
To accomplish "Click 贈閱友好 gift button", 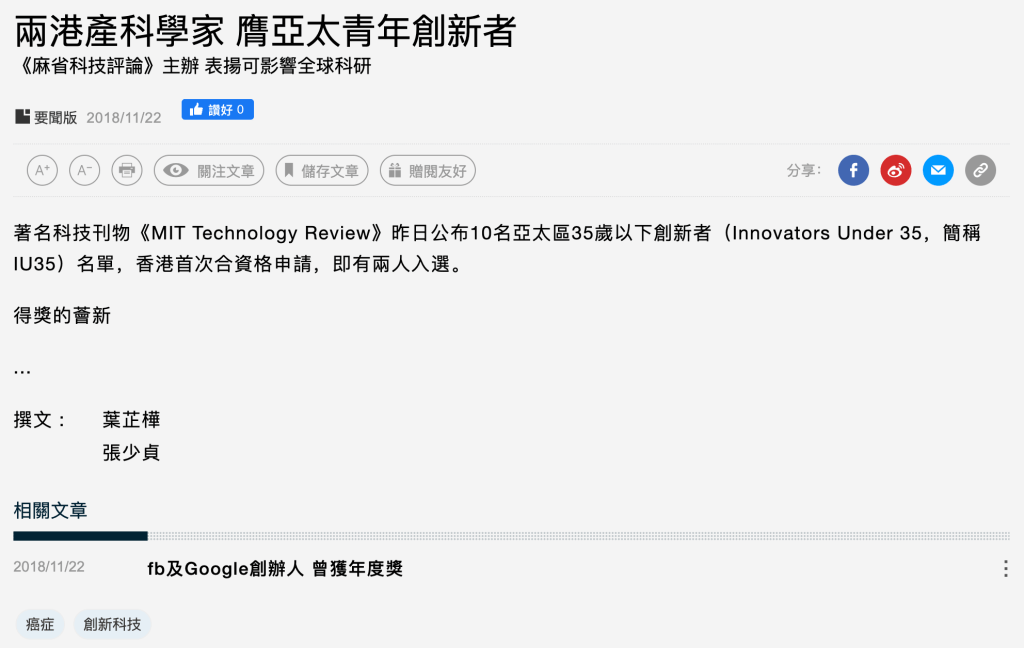I will (428, 171).
